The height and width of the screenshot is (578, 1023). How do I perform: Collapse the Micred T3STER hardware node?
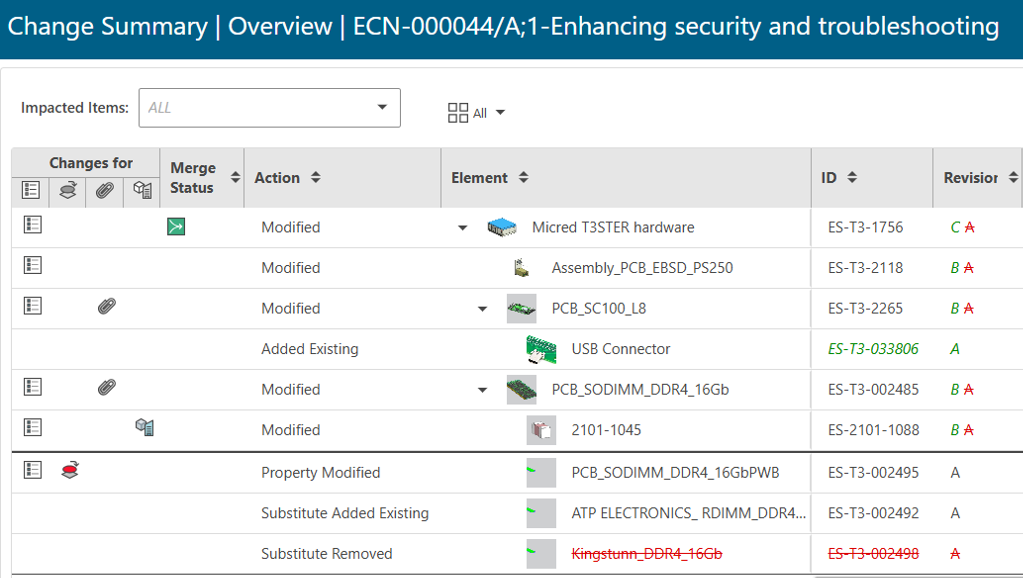tap(462, 228)
